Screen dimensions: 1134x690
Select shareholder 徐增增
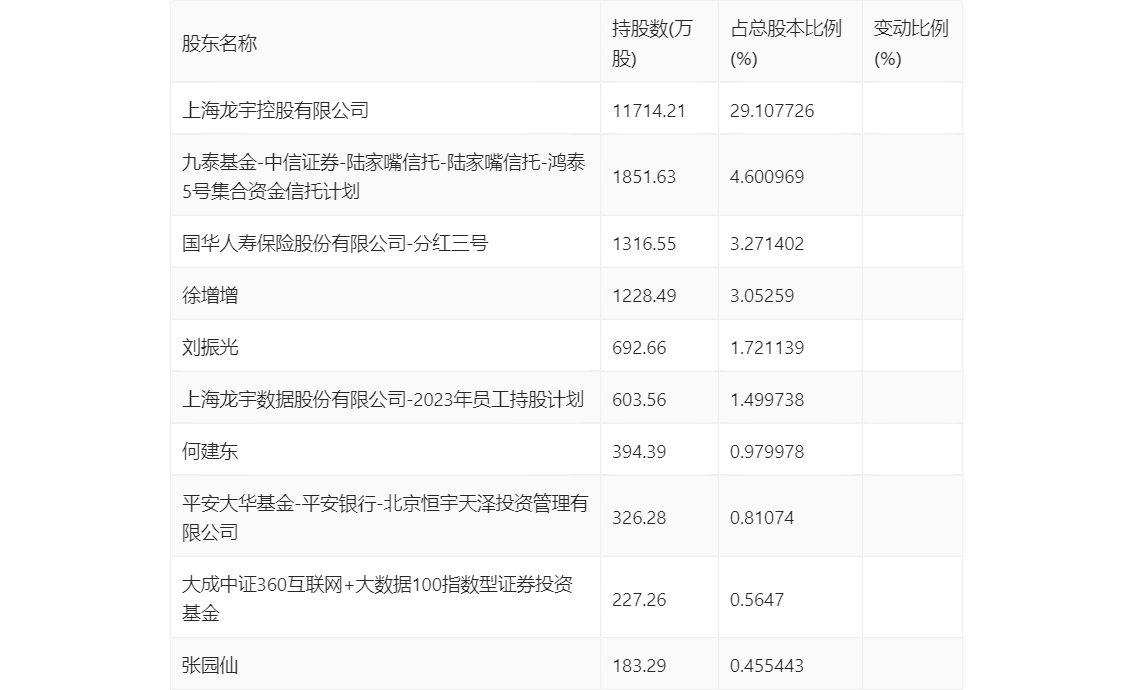pos(210,295)
